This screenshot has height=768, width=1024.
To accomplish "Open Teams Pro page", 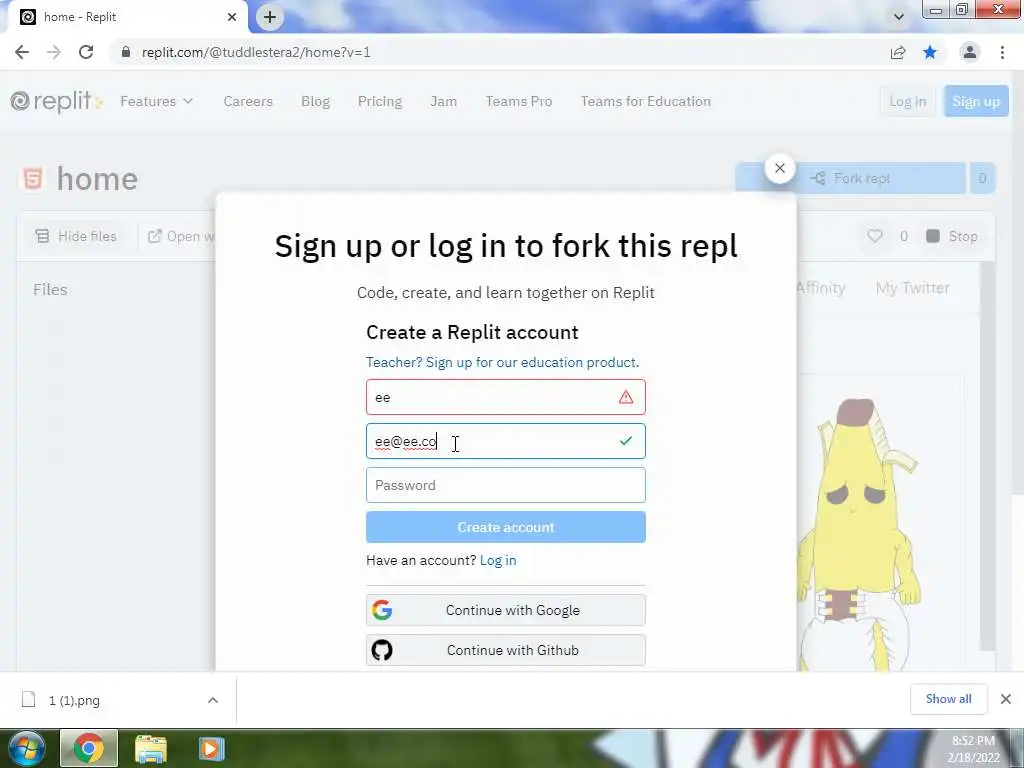I will click(519, 101).
